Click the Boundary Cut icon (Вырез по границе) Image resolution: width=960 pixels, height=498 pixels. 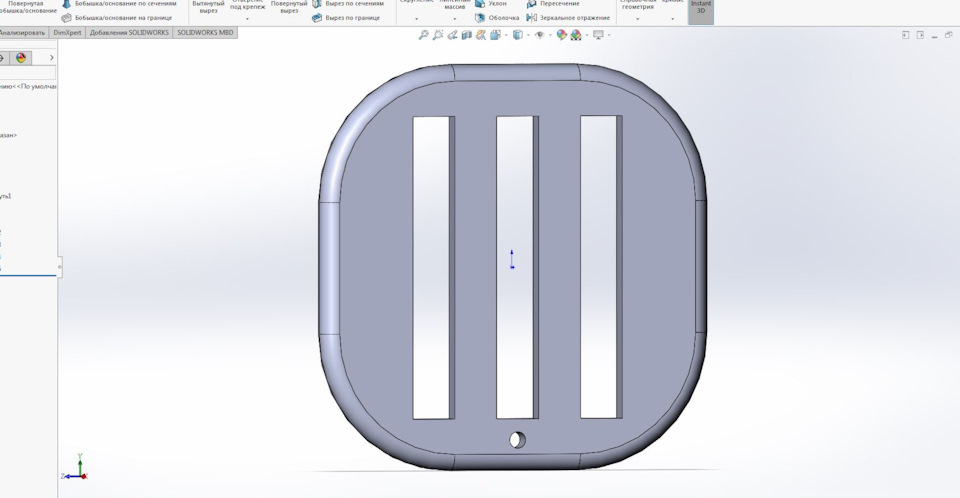pos(317,18)
